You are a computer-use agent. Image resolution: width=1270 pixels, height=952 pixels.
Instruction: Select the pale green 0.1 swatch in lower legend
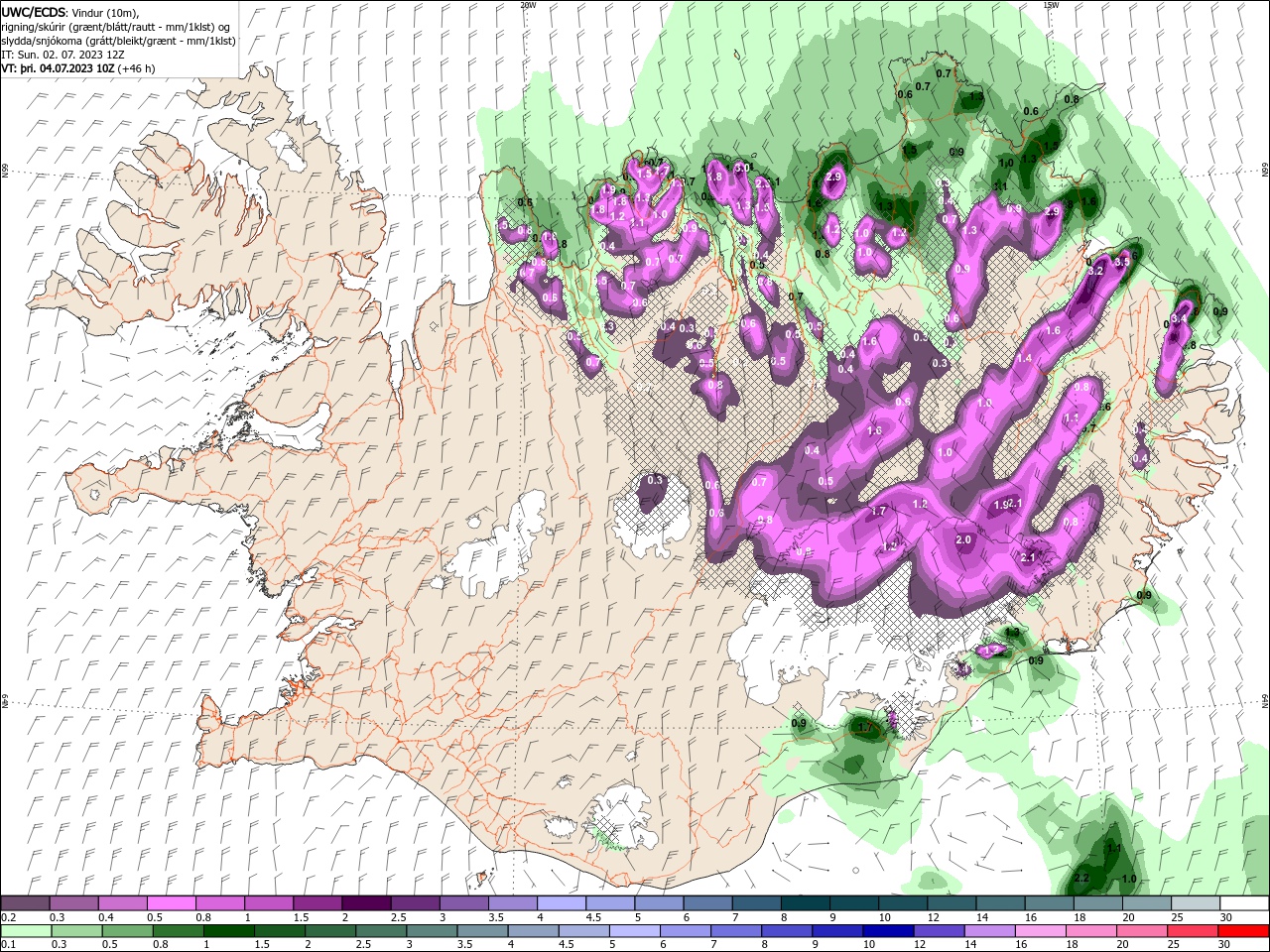[x=26, y=931]
